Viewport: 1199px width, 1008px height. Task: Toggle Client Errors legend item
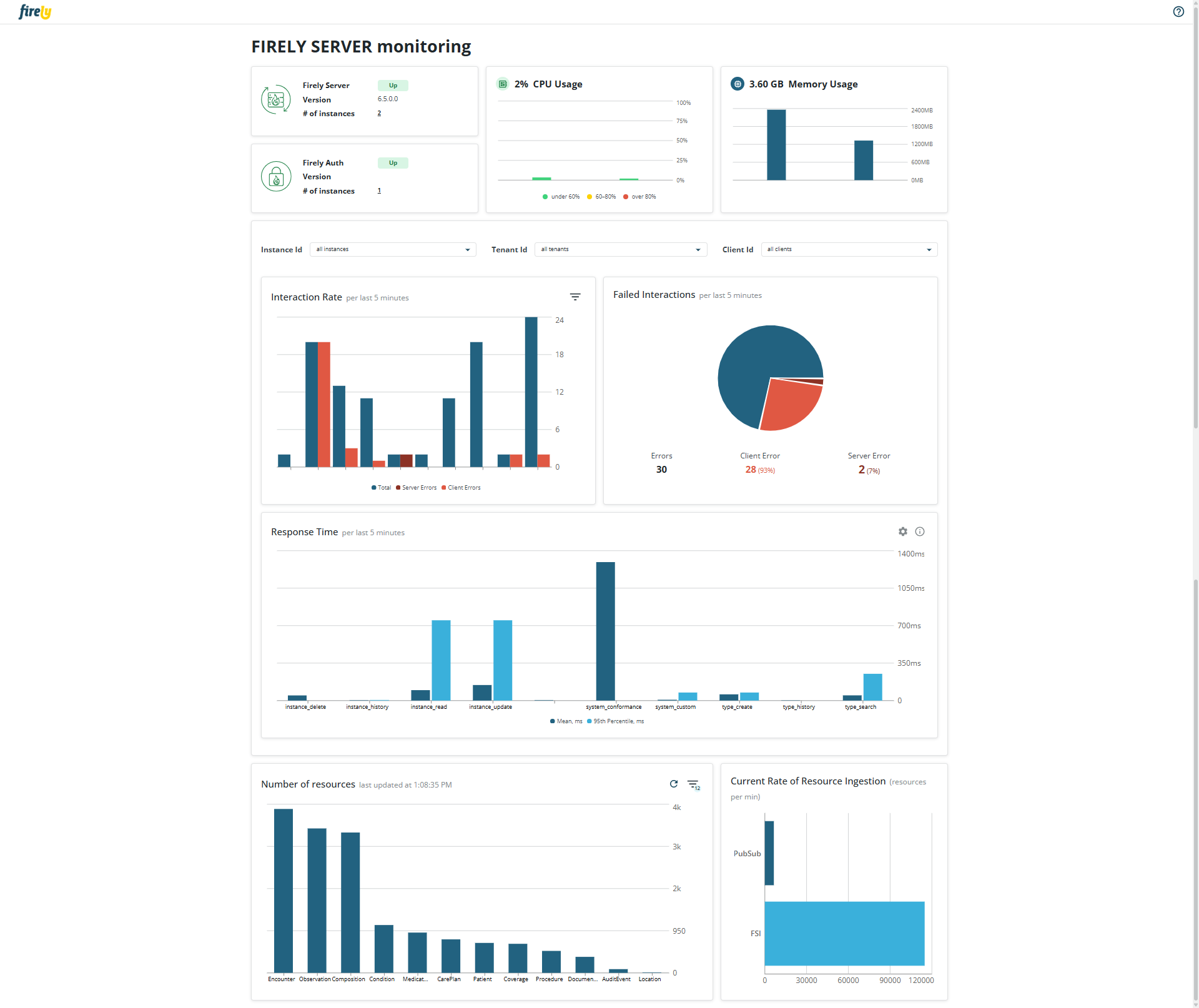(x=461, y=488)
